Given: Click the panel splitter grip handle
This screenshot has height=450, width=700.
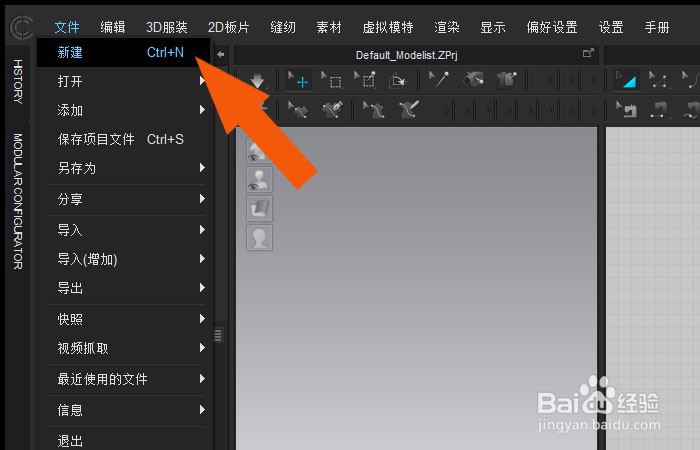Looking at the screenshot, I should click(x=218, y=335).
